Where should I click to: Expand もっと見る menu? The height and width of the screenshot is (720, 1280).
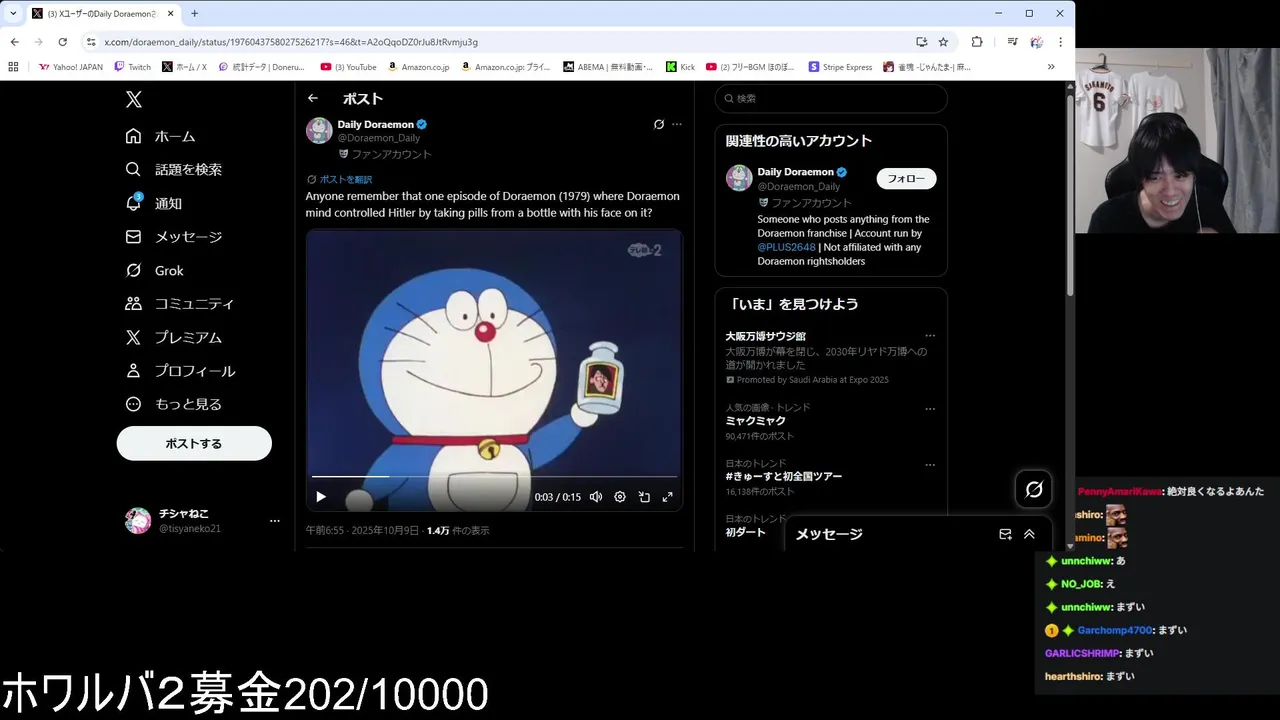click(x=173, y=404)
